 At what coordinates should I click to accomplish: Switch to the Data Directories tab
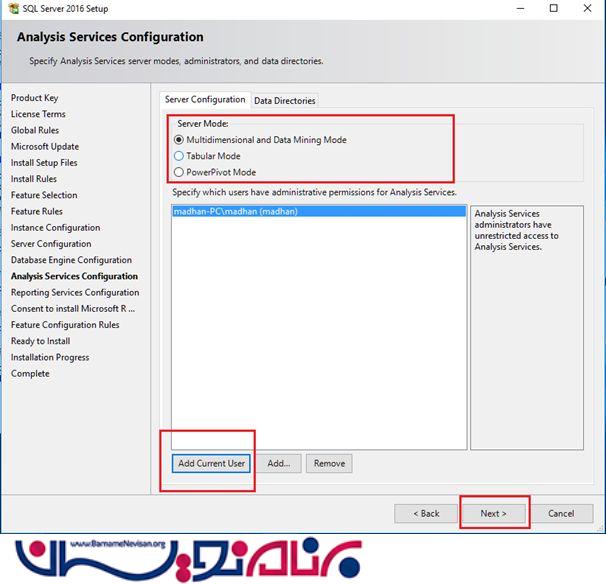point(285,101)
